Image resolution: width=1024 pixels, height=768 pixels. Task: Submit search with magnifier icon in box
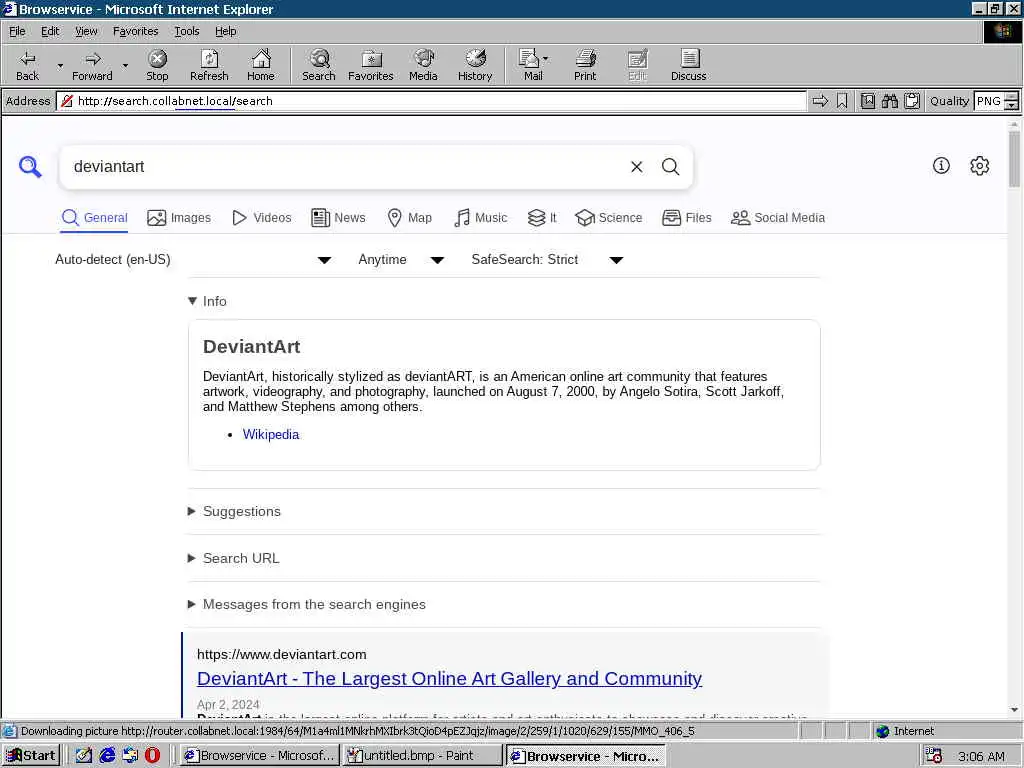tap(671, 167)
